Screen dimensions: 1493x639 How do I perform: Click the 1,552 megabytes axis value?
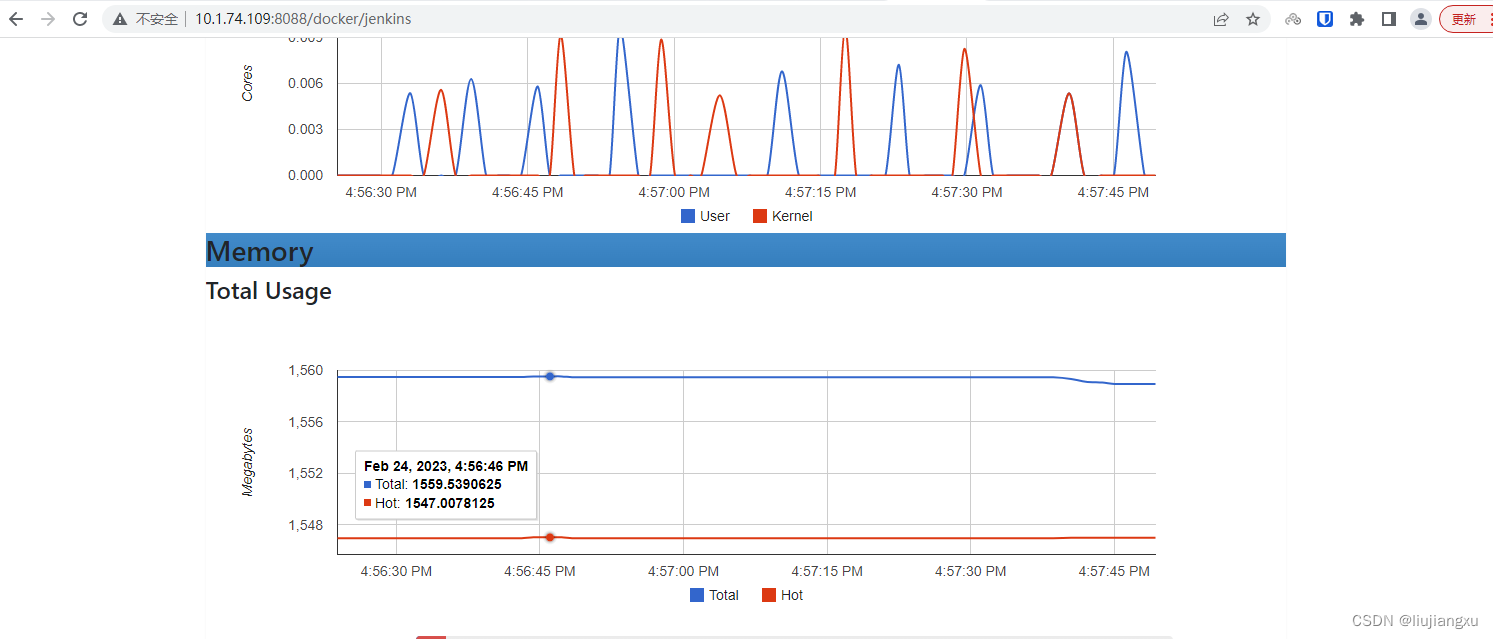click(x=306, y=473)
